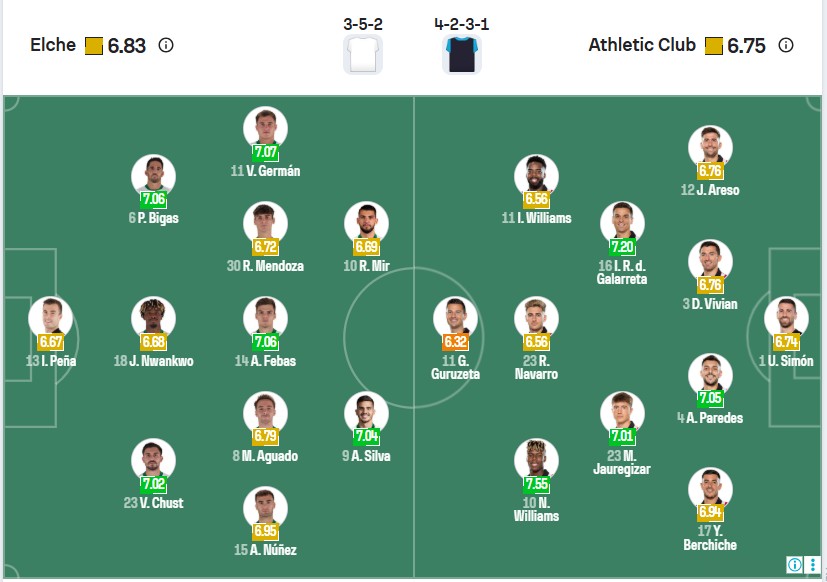Click A. Silva's player photo
Screen dimensions: 827x582
[366, 413]
